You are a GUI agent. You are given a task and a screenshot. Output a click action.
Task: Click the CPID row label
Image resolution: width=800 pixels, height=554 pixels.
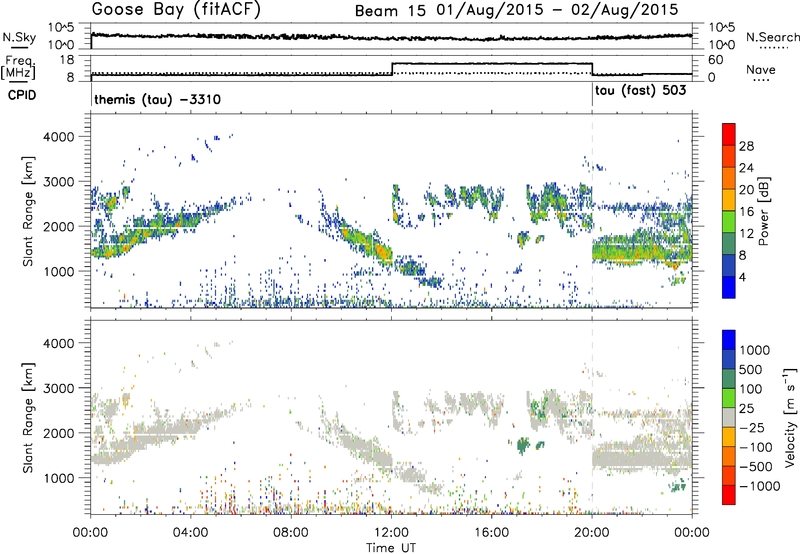pyautogui.click(x=21, y=95)
